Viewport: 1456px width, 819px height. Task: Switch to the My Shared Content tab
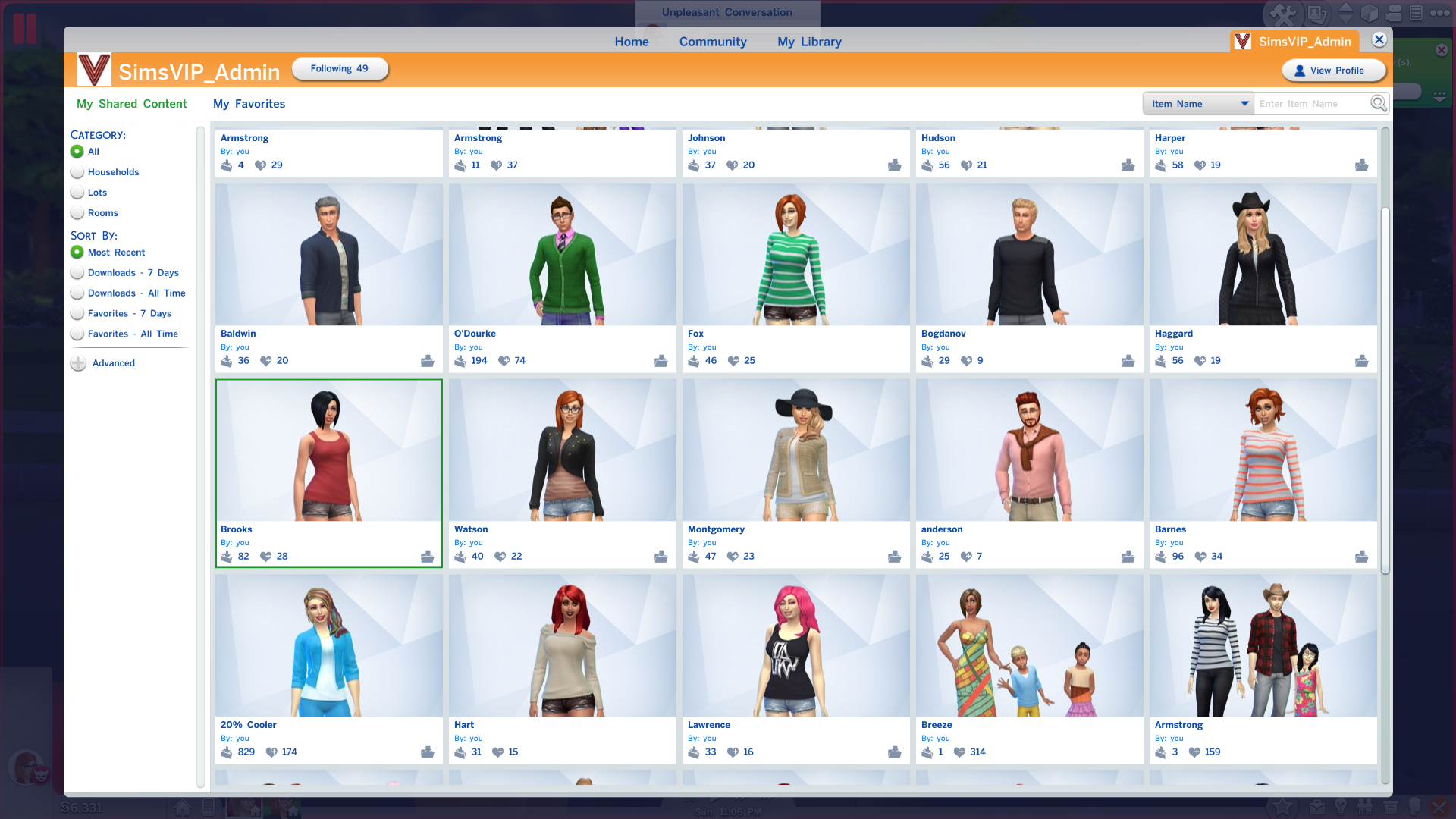click(131, 103)
